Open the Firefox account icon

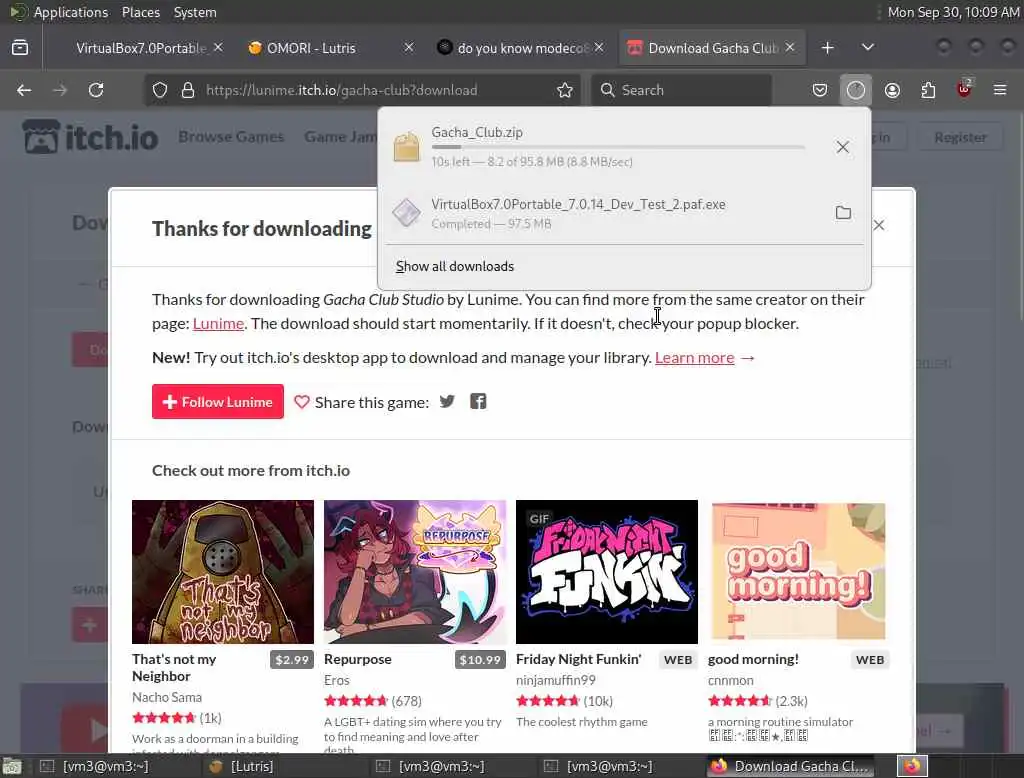click(x=892, y=90)
